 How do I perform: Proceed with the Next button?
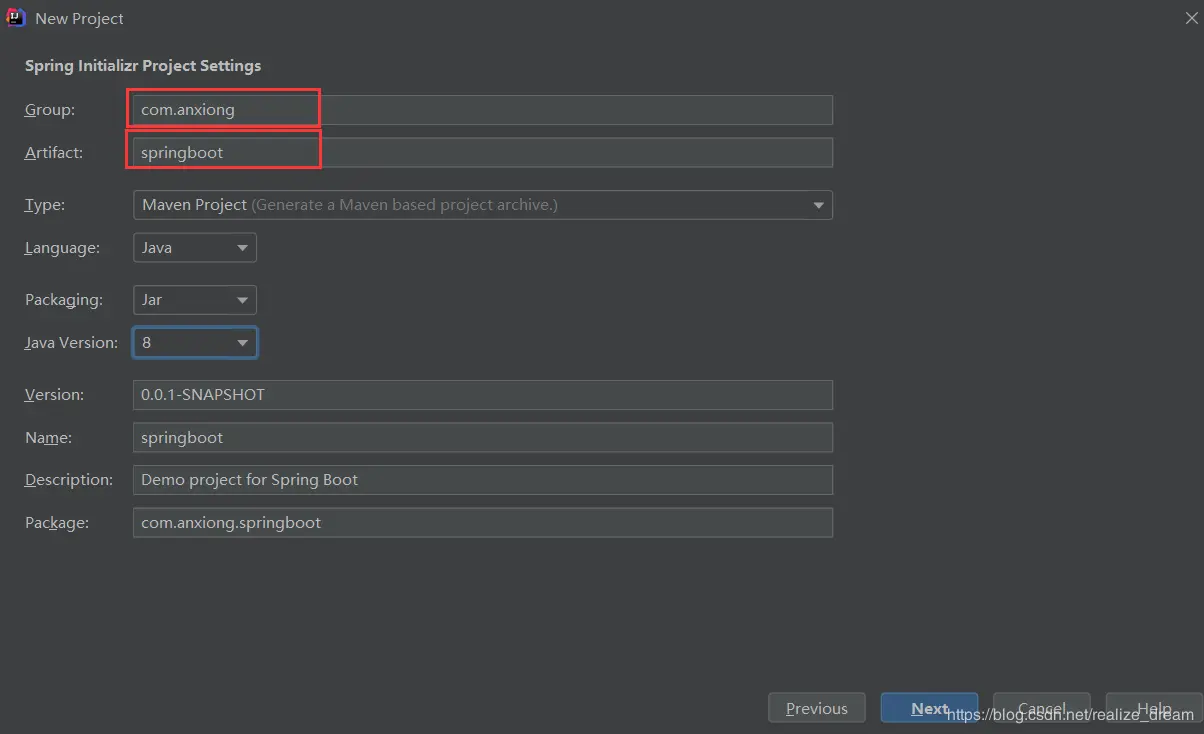pos(929,708)
